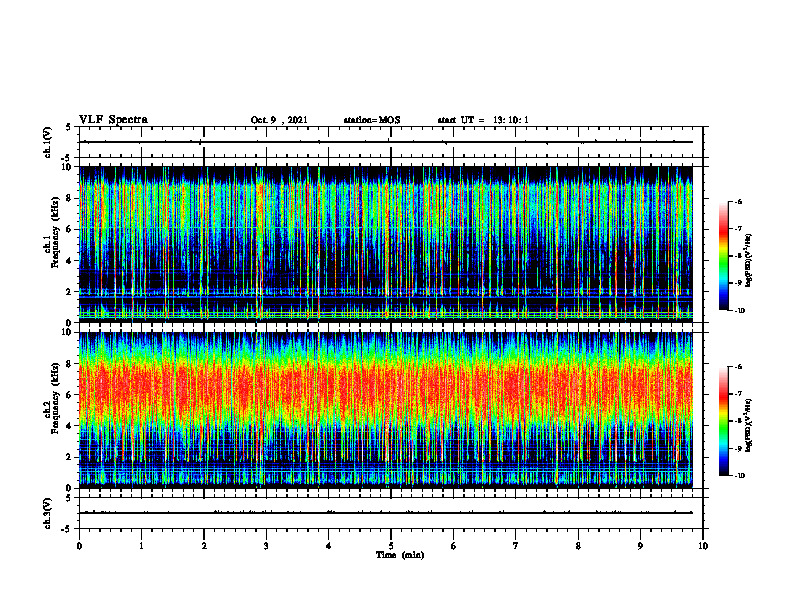792x612 pixels.
Task: Select the ch.2 colorbar "log(PSD)(V²/Hz)" label
Action: pos(749,425)
